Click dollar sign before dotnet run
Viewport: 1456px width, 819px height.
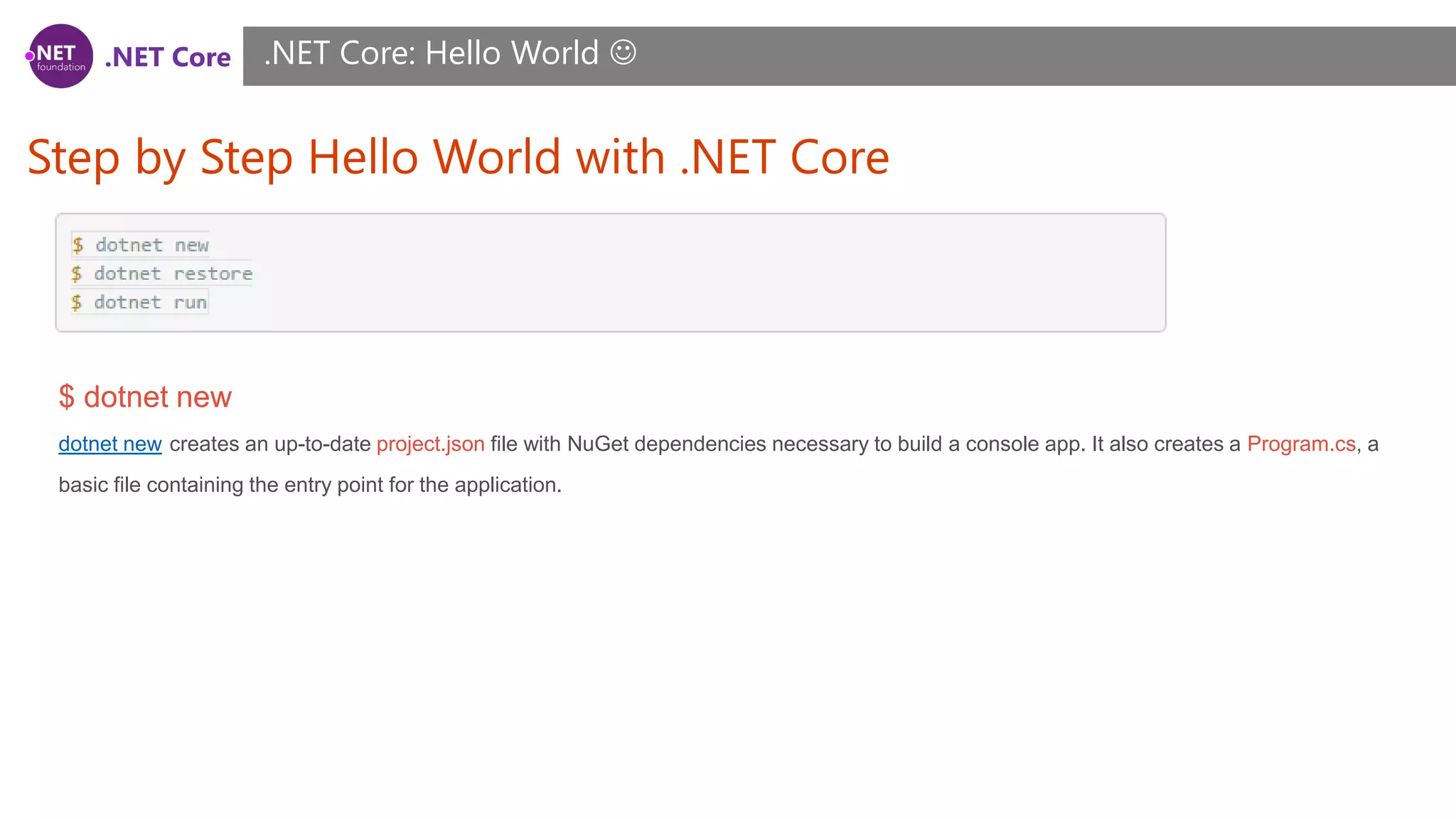(x=77, y=302)
